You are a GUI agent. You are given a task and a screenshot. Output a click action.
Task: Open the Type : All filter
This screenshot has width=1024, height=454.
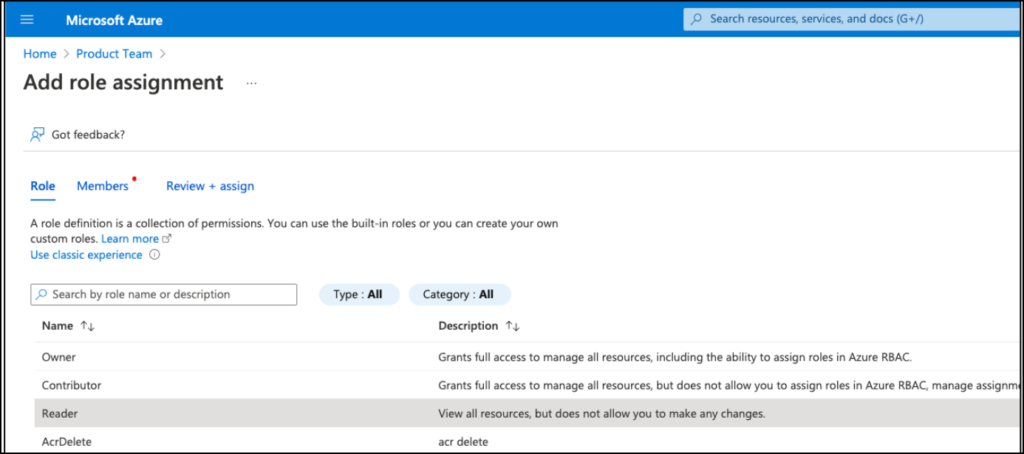click(359, 295)
